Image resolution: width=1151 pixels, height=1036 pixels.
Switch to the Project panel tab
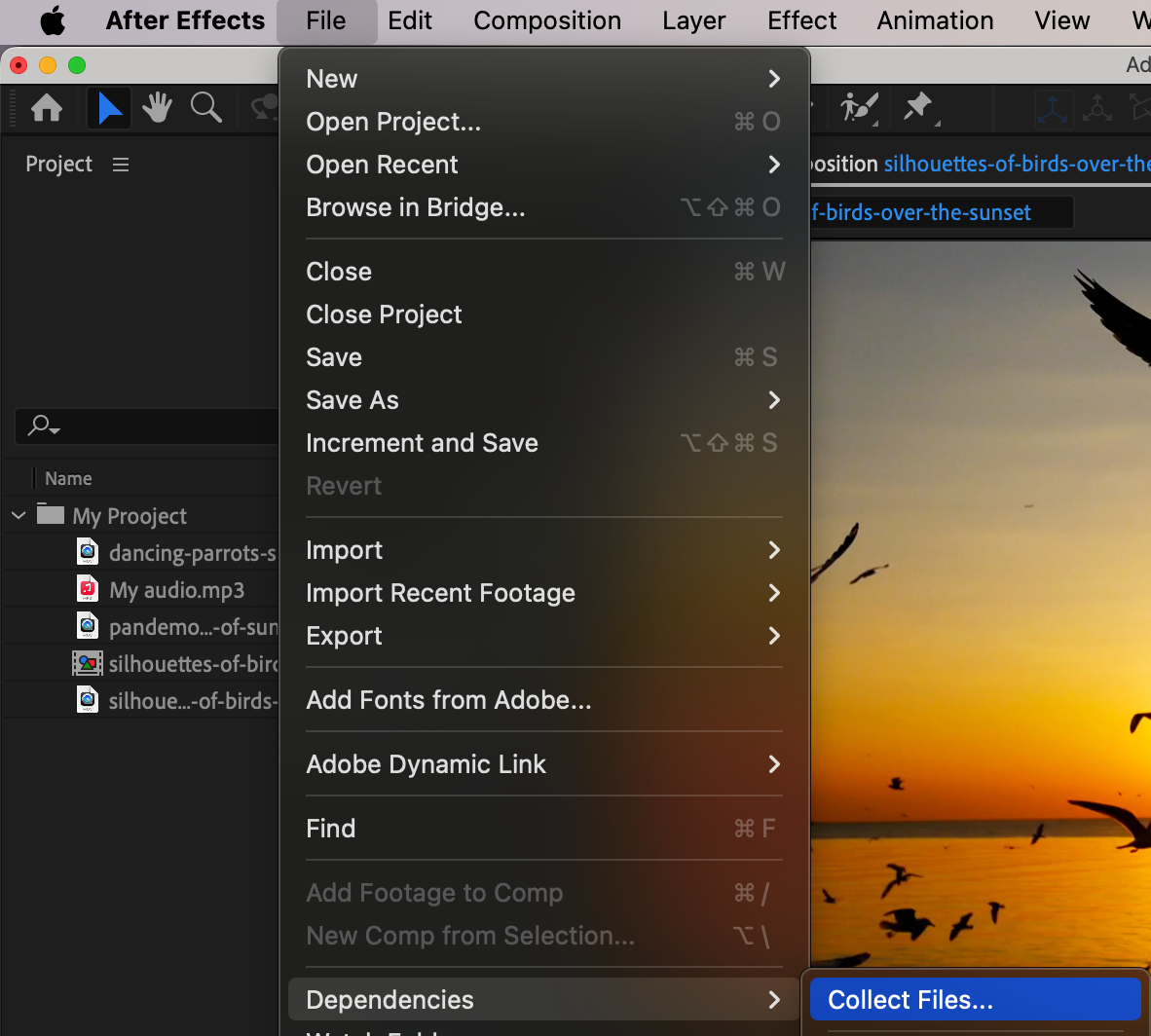[58, 164]
